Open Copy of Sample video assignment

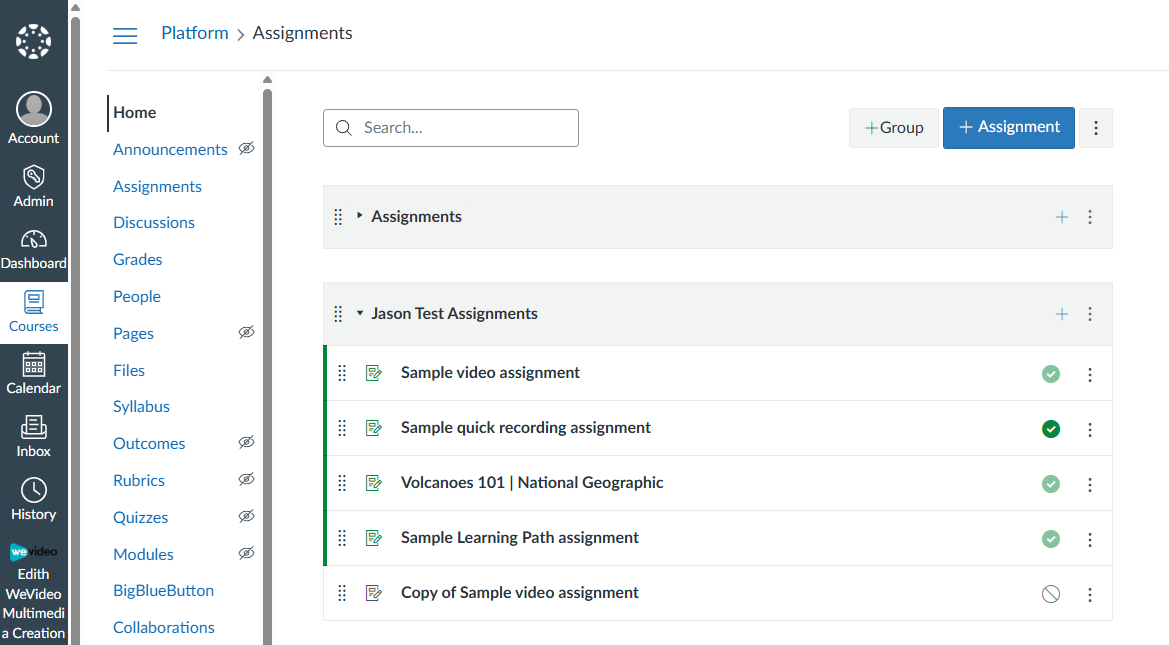point(520,593)
